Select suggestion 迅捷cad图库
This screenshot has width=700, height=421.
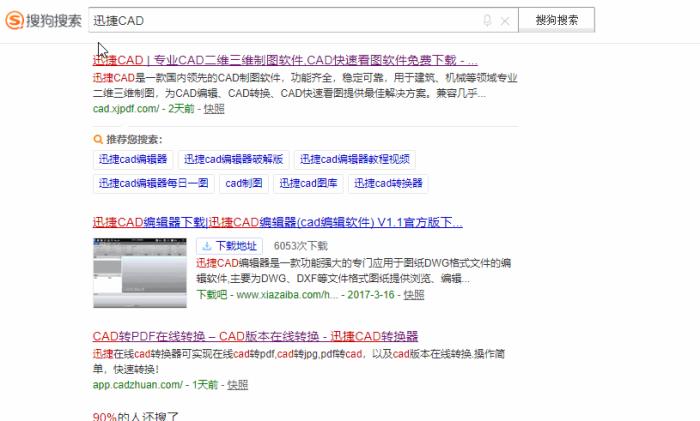pos(308,183)
